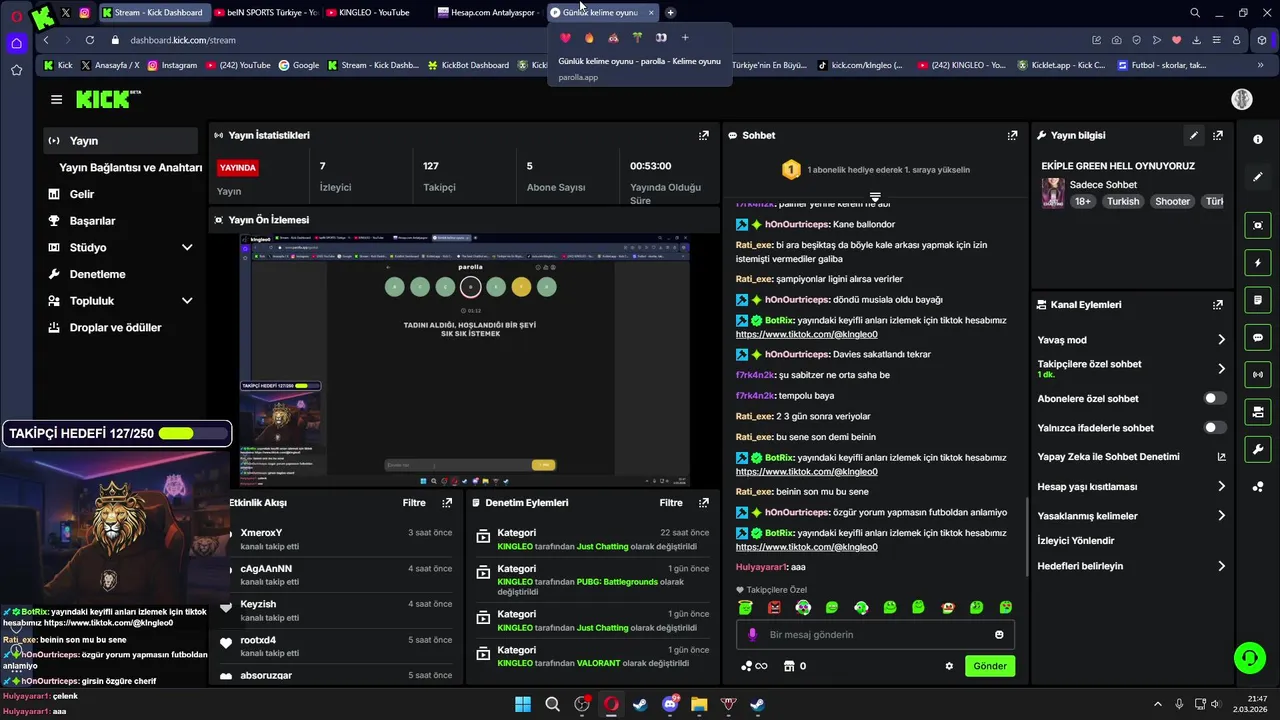Pop out the Etkinlik Akışı panel
Image resolution: width=1280 pixels, height=720 pixels.
[447, 503]
